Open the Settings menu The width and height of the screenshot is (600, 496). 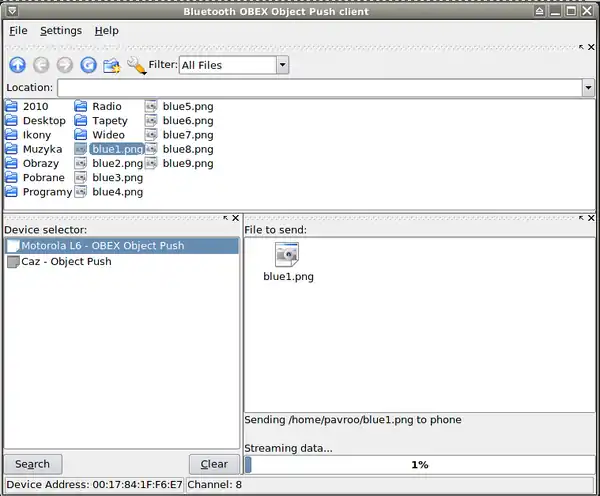(61, 31)
